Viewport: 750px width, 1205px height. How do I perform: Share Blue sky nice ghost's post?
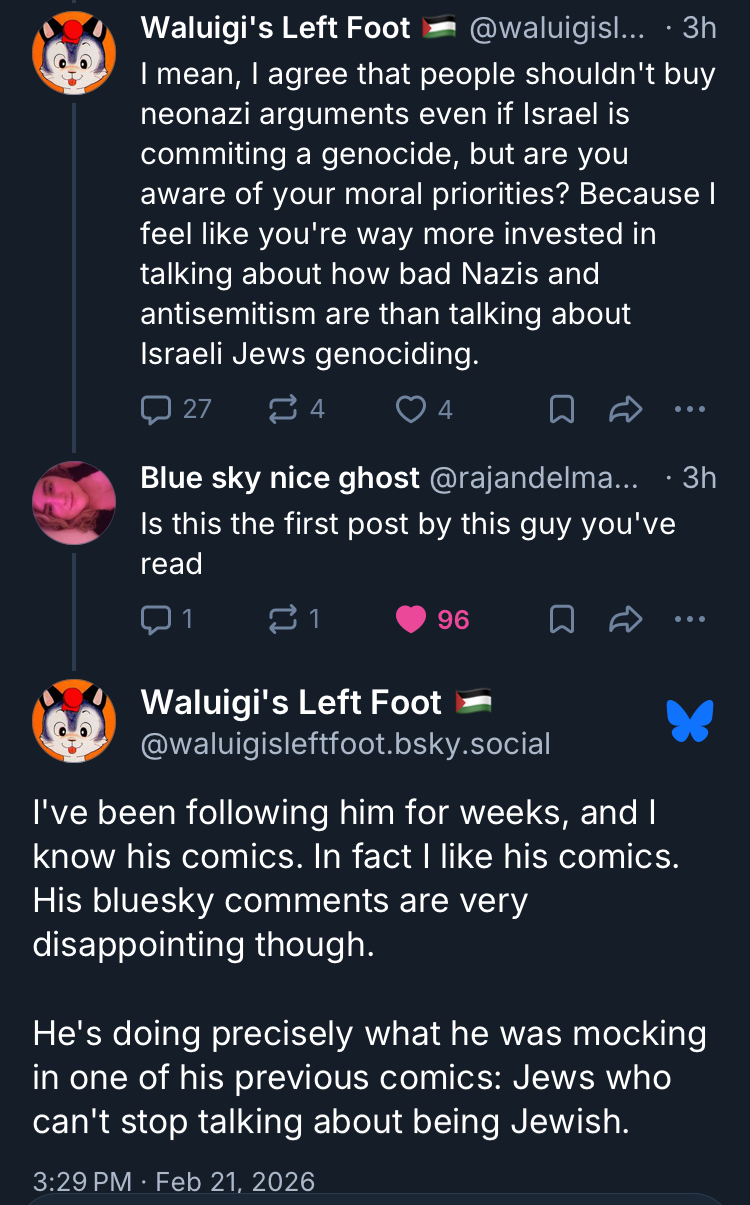click(625, 620)
